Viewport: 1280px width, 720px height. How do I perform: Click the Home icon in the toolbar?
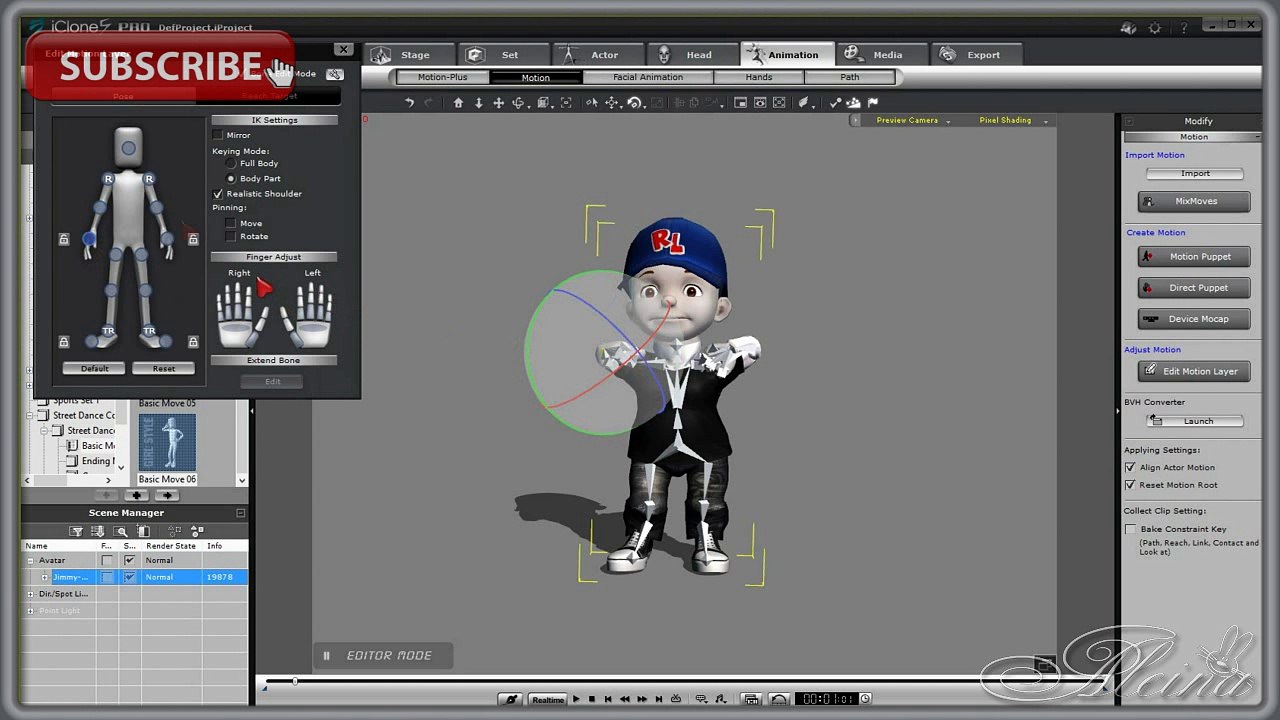pyautogui.click(x=458, y=103)
